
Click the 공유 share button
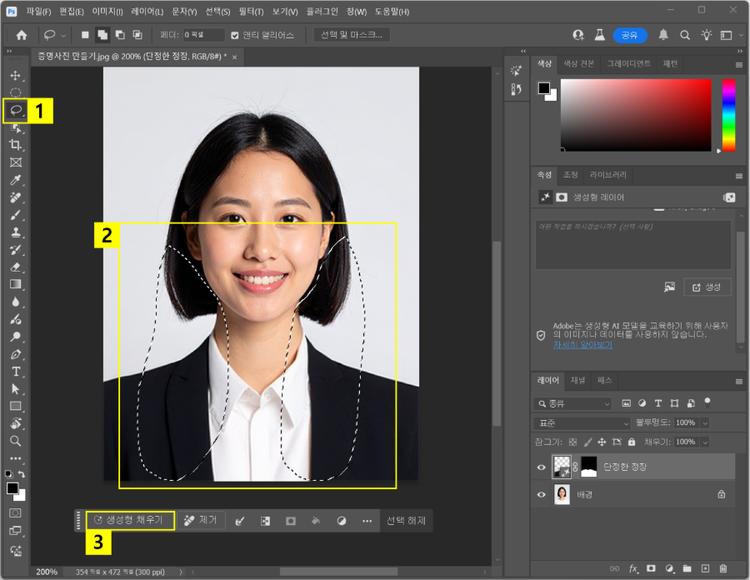[x=629, y=34]
